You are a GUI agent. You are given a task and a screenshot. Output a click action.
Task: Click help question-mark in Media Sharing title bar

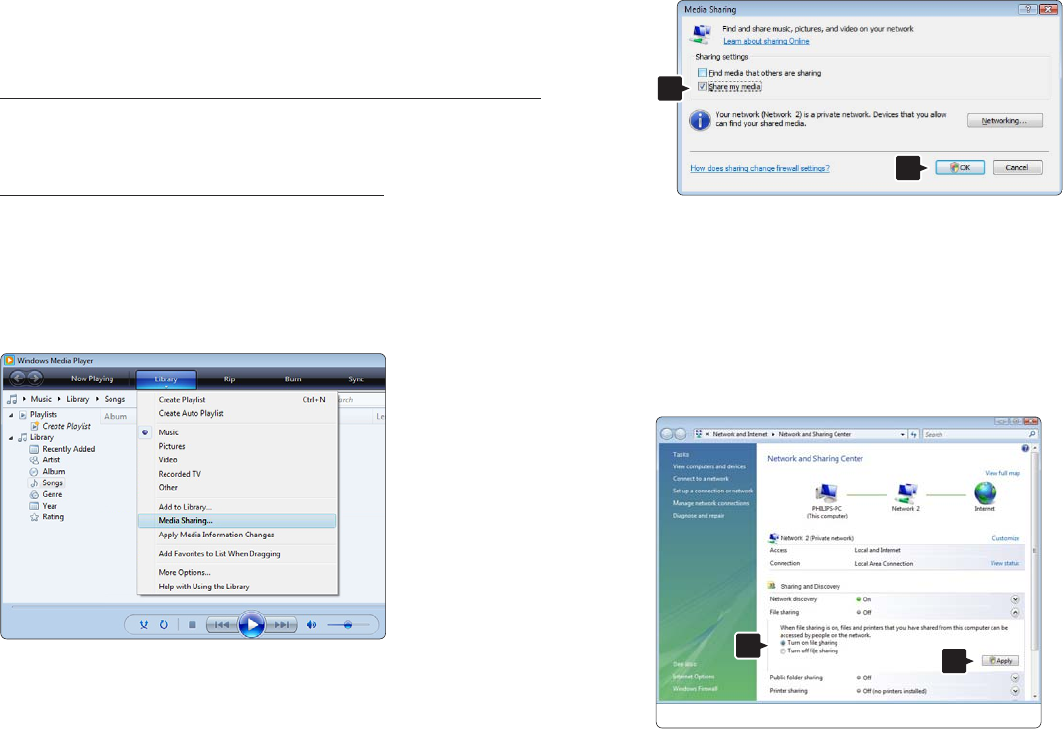1028,9
